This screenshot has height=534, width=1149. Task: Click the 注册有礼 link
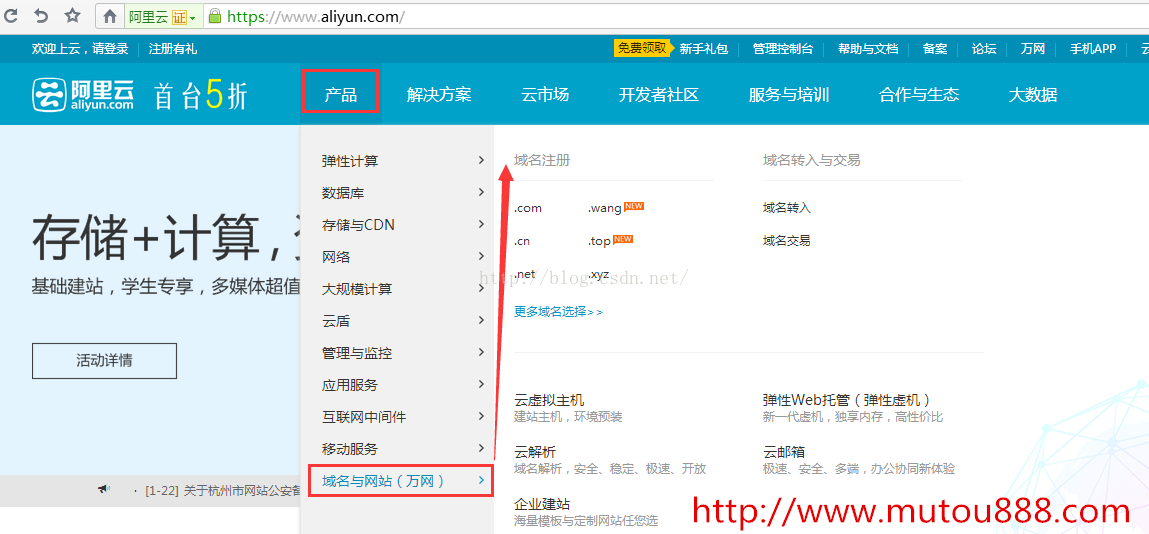tap(173, 49)
